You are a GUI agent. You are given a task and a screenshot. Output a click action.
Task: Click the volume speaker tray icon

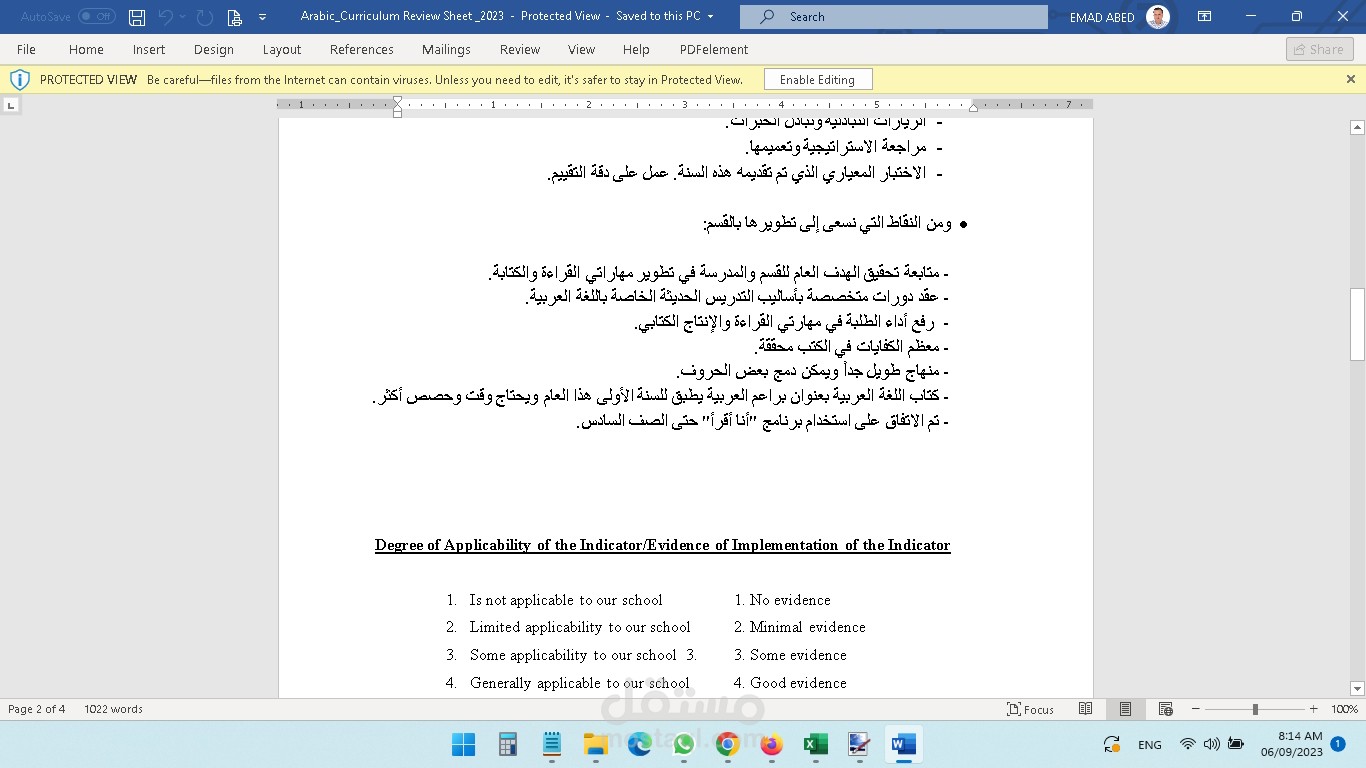[1211, 744]
